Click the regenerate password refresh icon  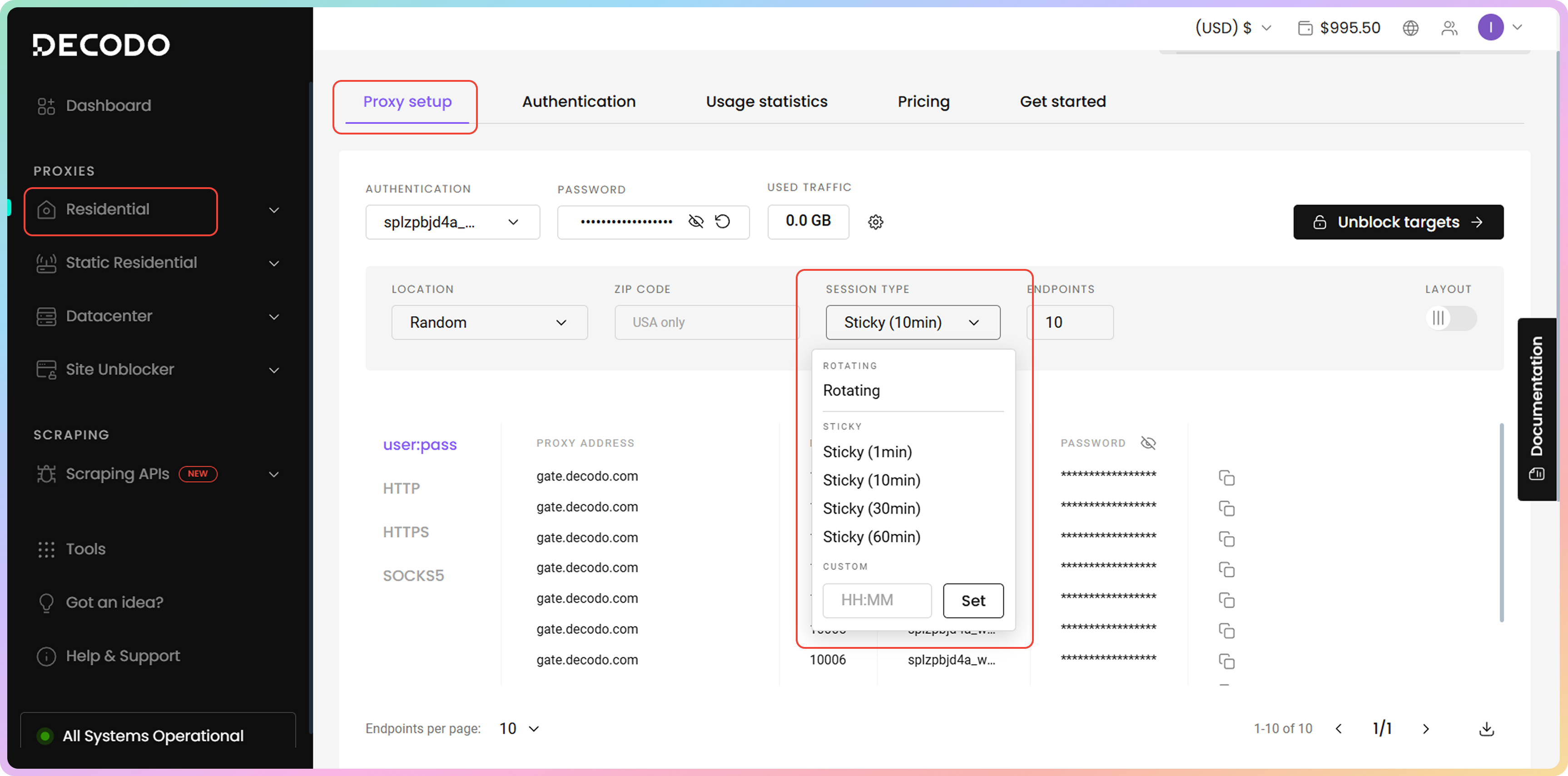click(723, 222)
